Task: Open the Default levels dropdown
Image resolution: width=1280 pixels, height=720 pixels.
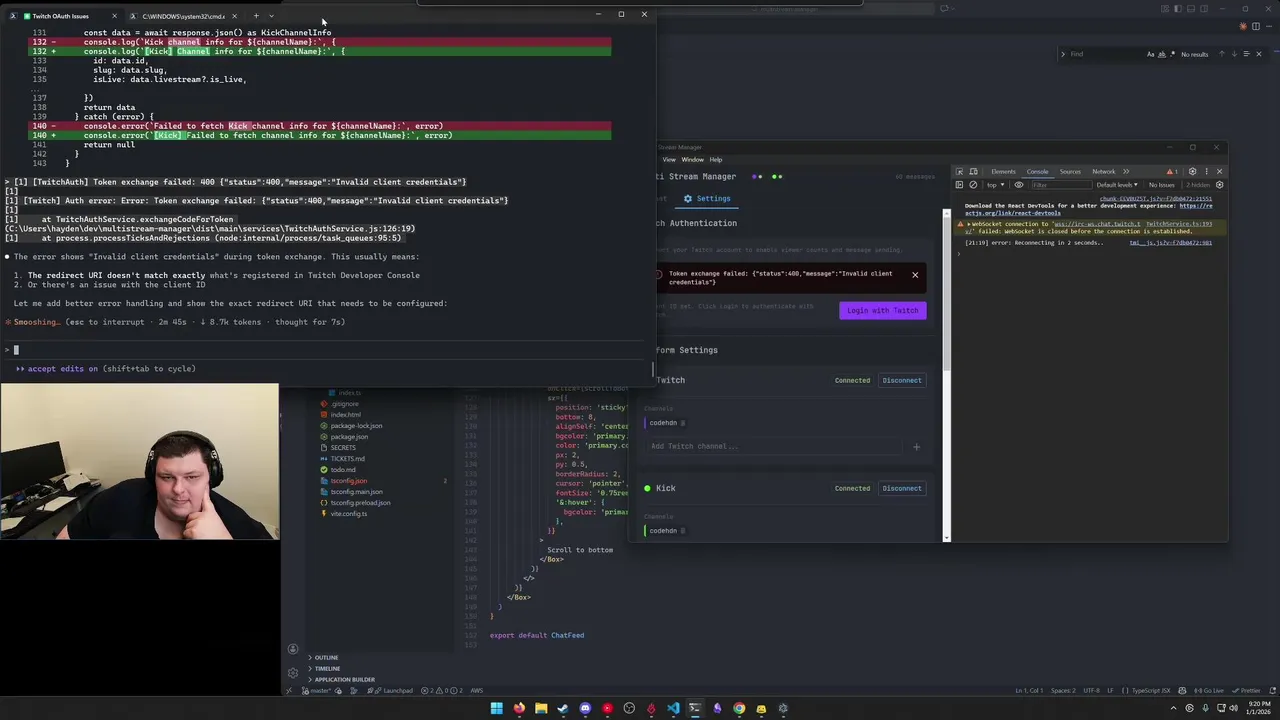Action: click(x=1116, y=185)
